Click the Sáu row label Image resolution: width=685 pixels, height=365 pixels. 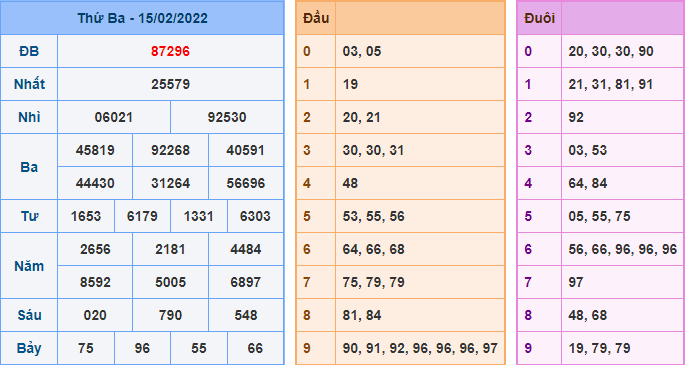coord(29,315)
